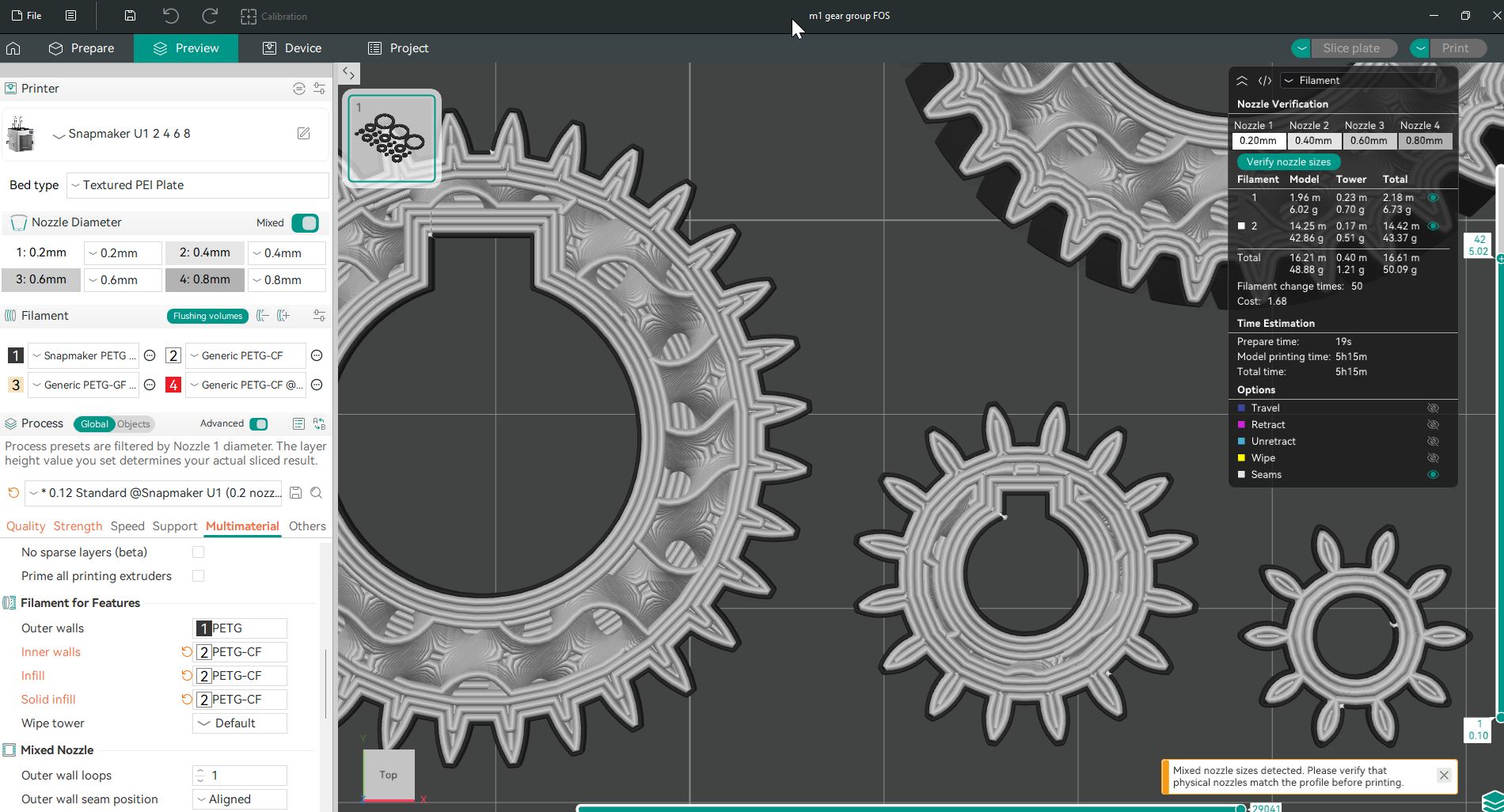
Task: Save the process preset
Action: coord(295,493)
